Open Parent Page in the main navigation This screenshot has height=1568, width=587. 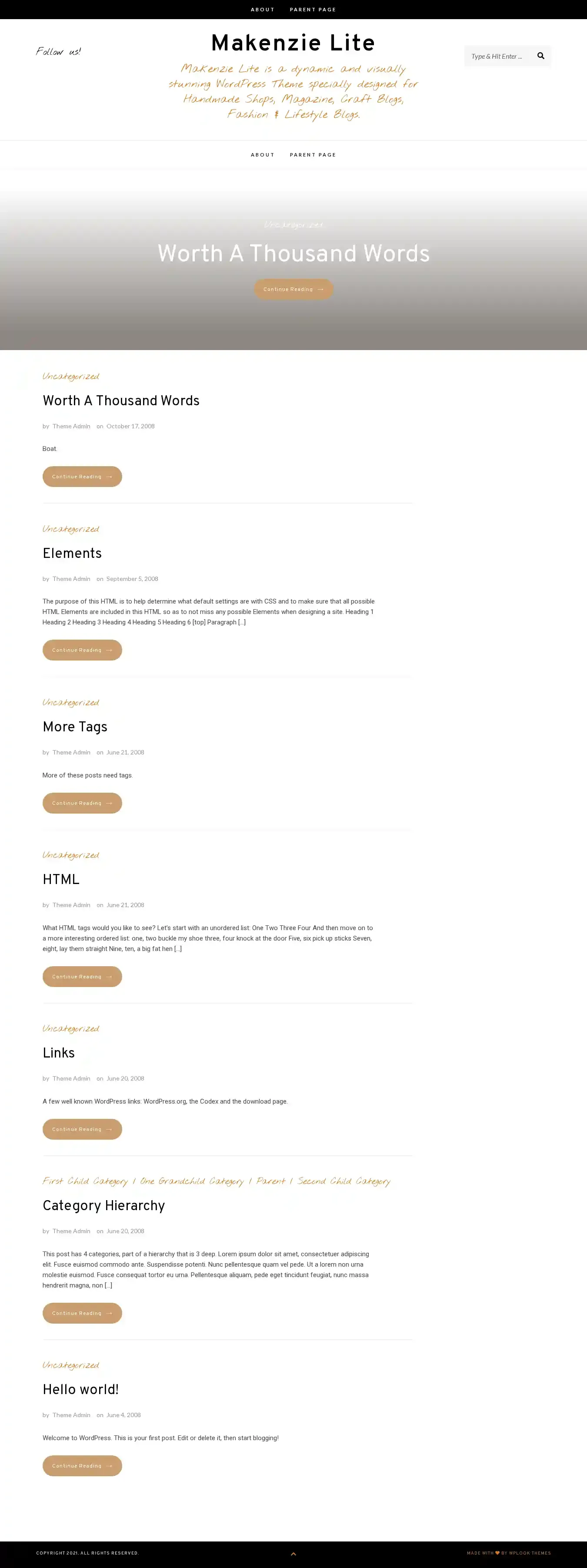(x=313, y=155)
